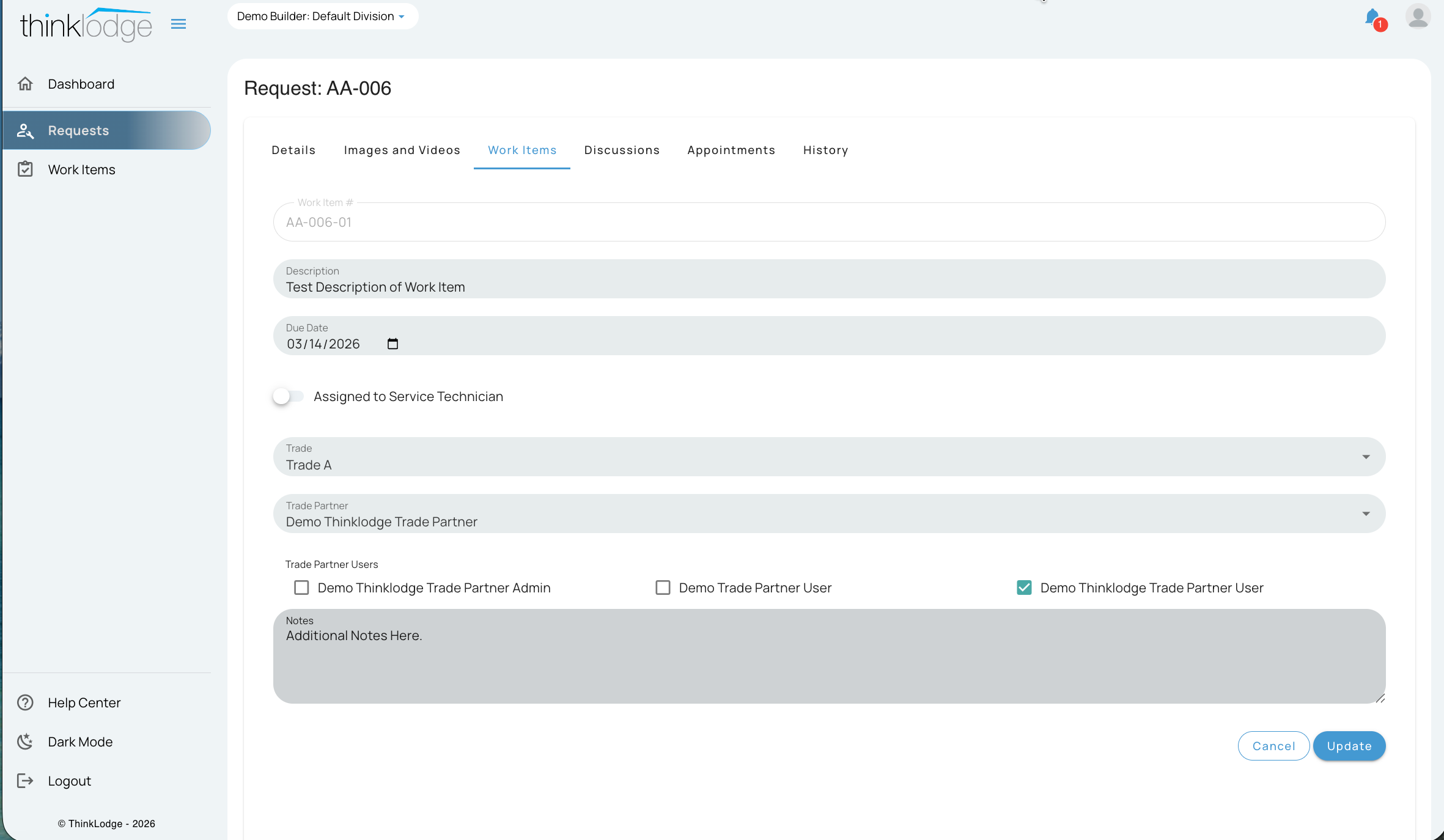Expand the Trade dropdown
This screenshot has width=1444, height=840.
829,457
